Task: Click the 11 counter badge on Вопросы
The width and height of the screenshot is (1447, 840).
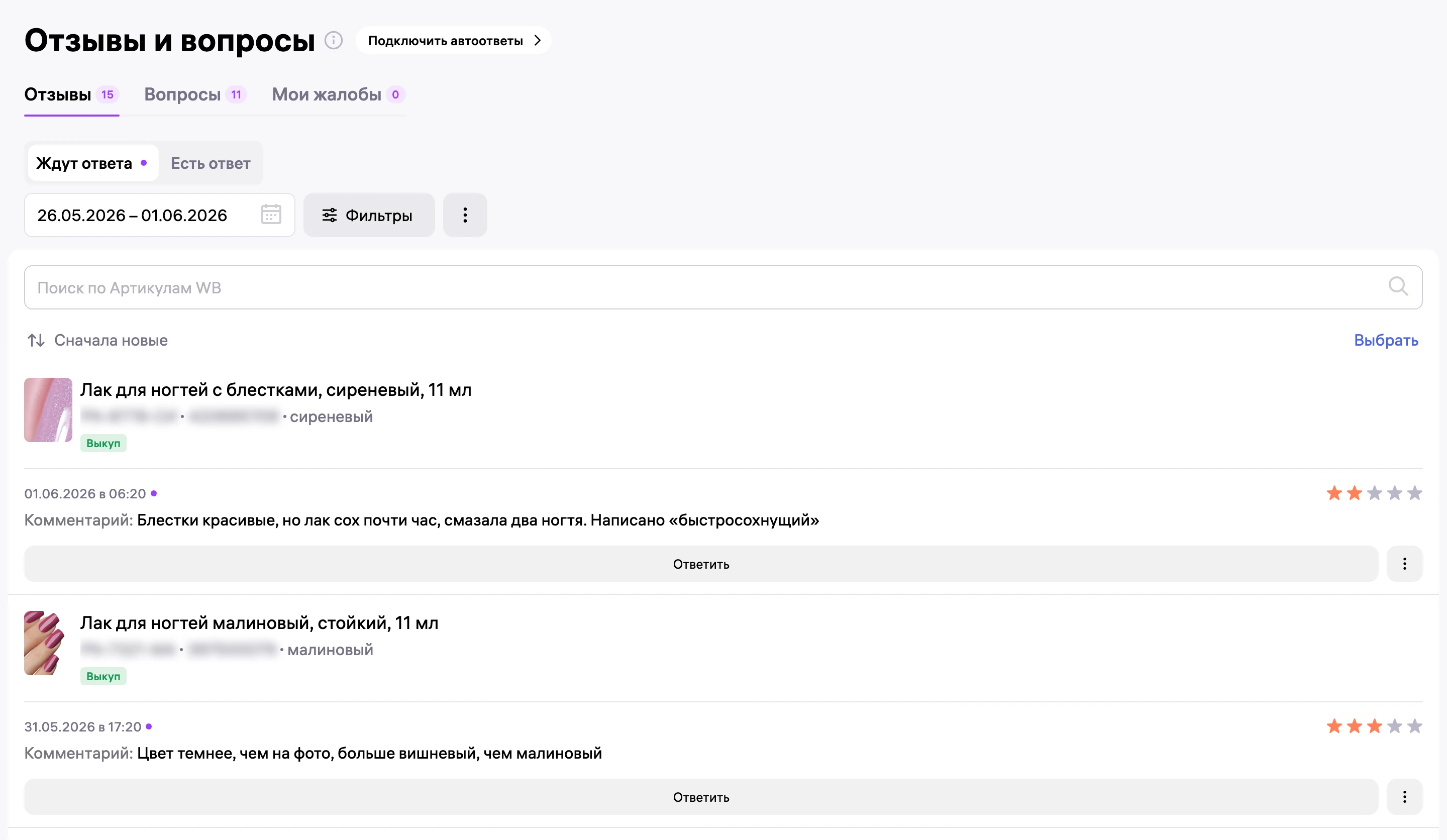Action: point(236,94)
